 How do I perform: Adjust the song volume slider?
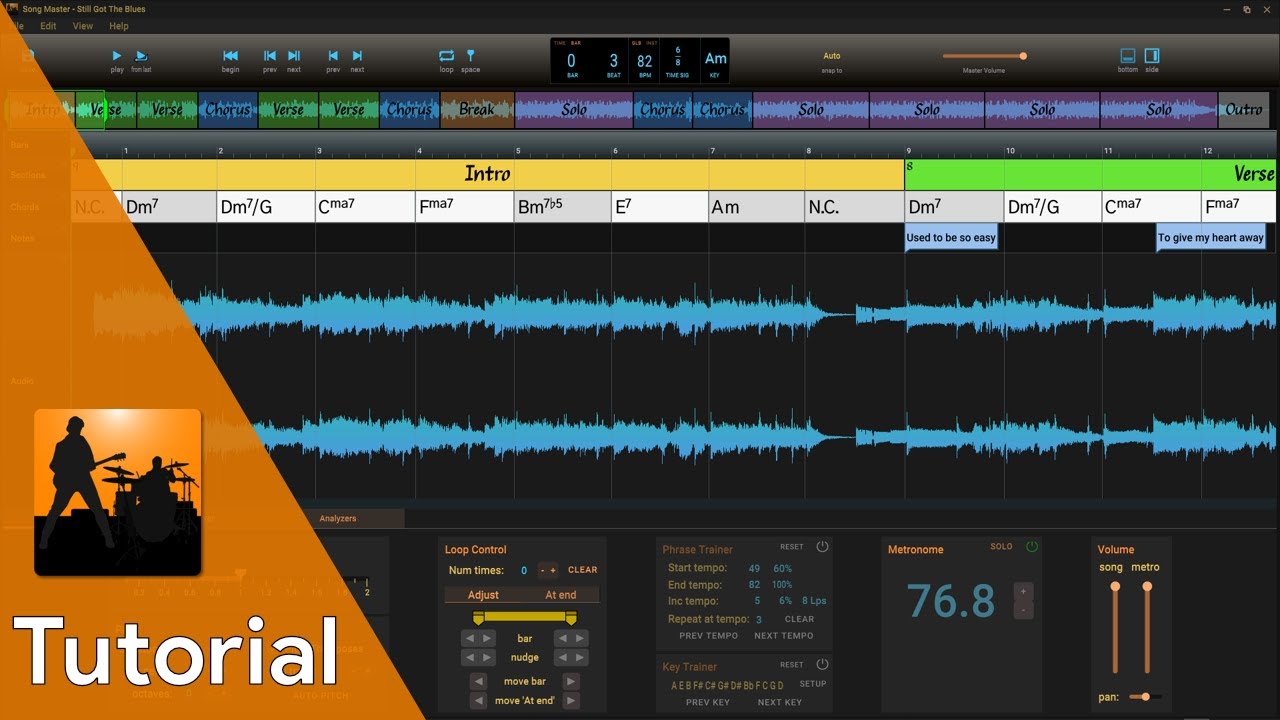tap(1115, 629)
